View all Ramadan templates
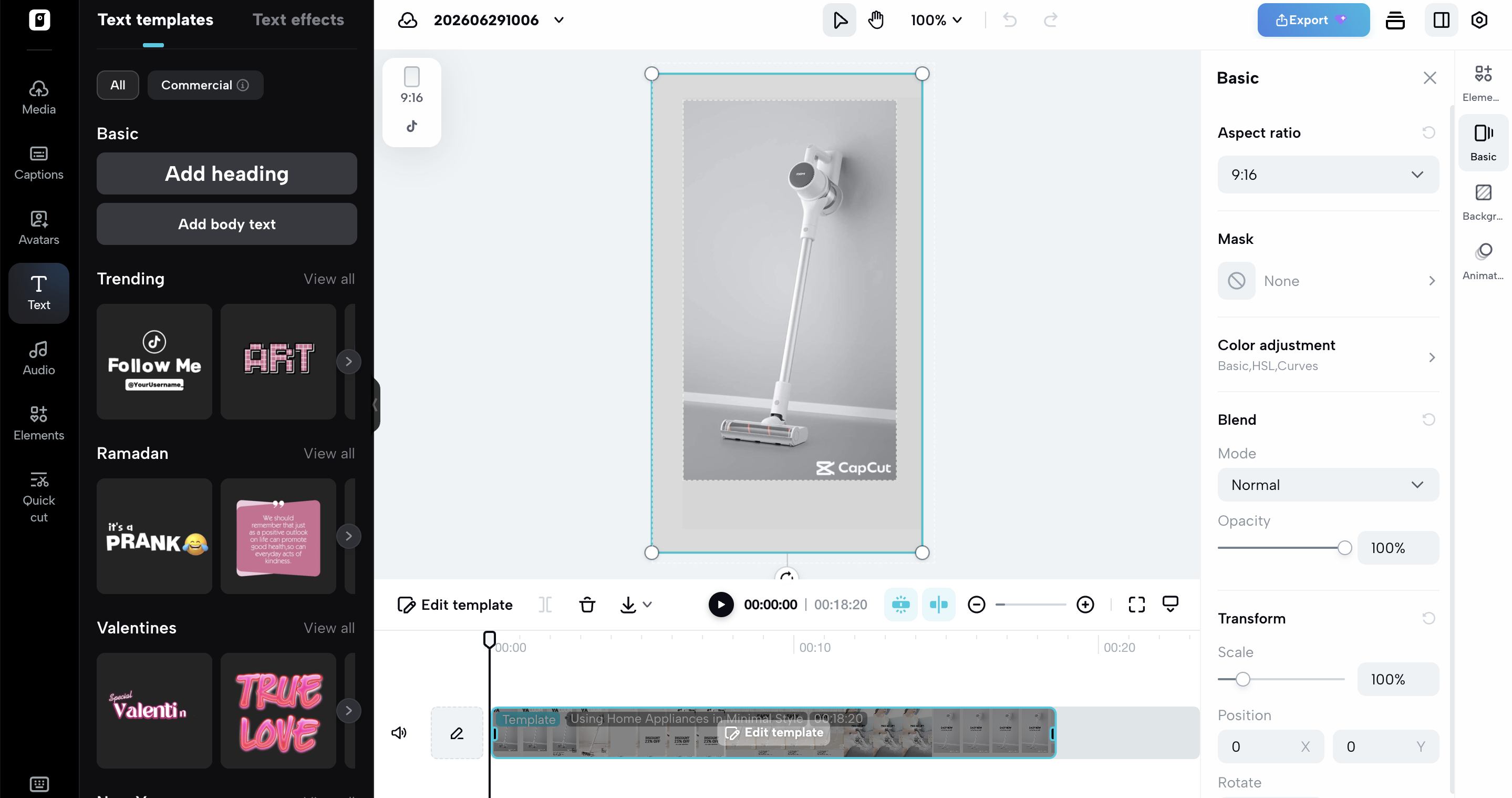Viewport: 1512px width, 798px height. (329, 453)
